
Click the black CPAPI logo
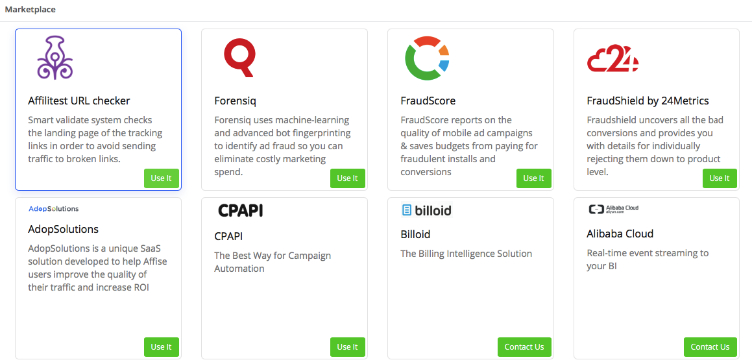click(x=241, y=210)
